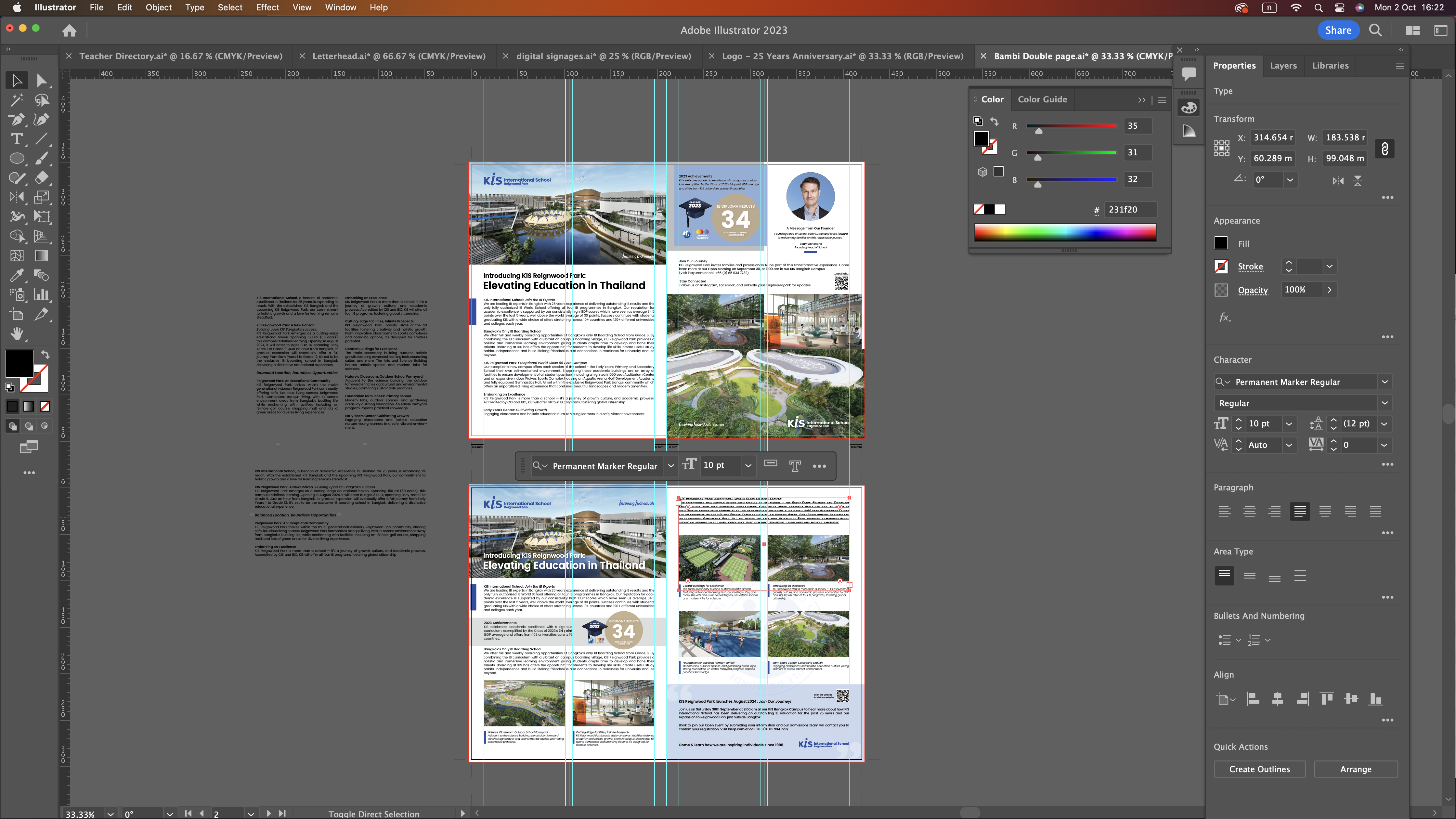The height and width of the screenshot is (819, 1456).
Task: Select the Curvature tool
Action: point(41,120)
